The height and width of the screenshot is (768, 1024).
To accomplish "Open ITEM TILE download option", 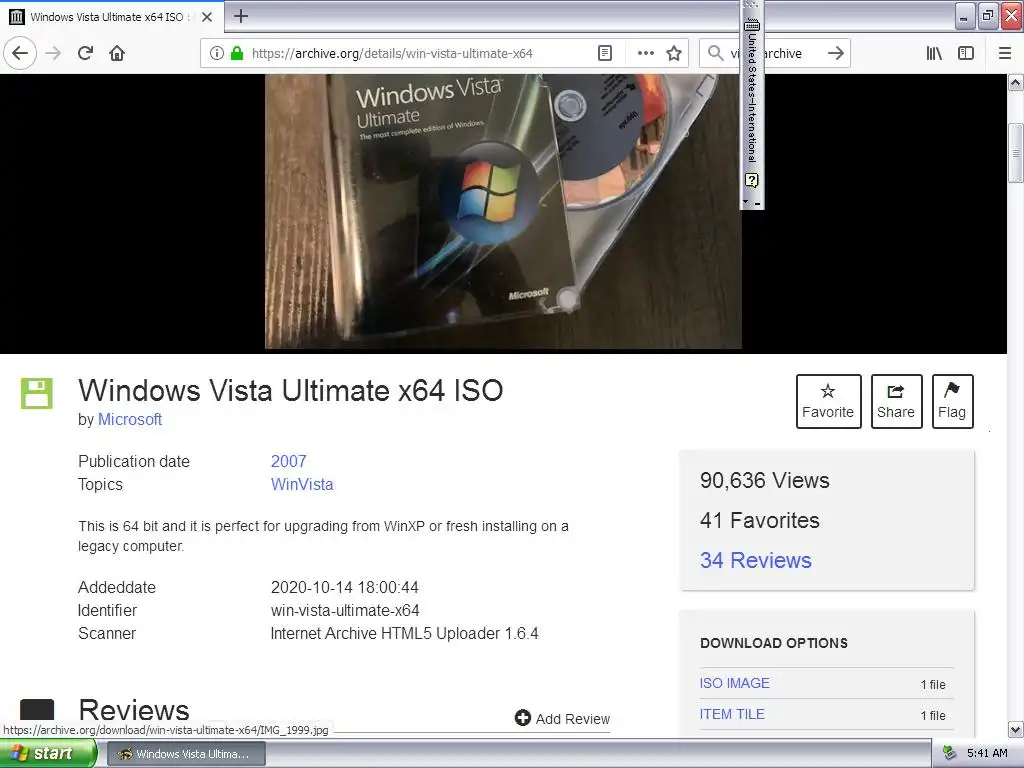I will coord(732,714).
